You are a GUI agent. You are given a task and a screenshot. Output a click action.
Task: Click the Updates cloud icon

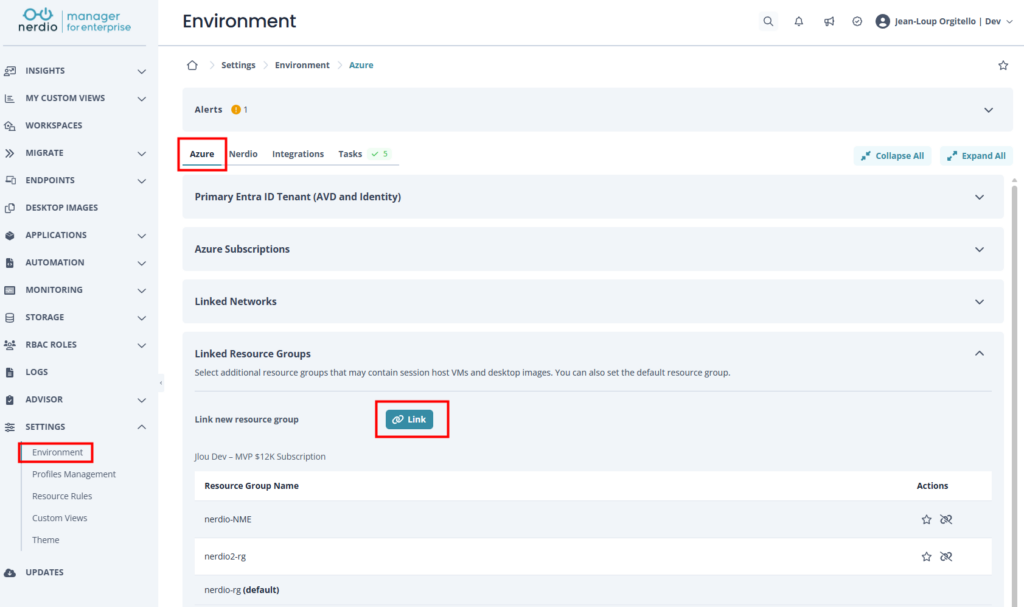click(10, 572)
